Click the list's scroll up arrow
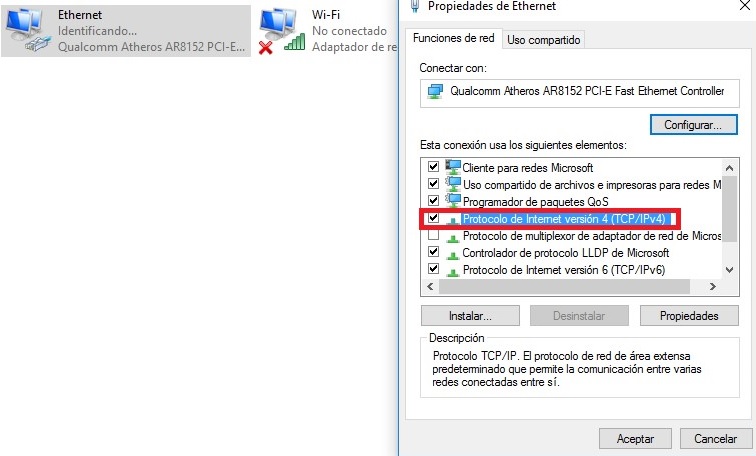The width and height of the screenshot is (756, 456). click(729, 168)
